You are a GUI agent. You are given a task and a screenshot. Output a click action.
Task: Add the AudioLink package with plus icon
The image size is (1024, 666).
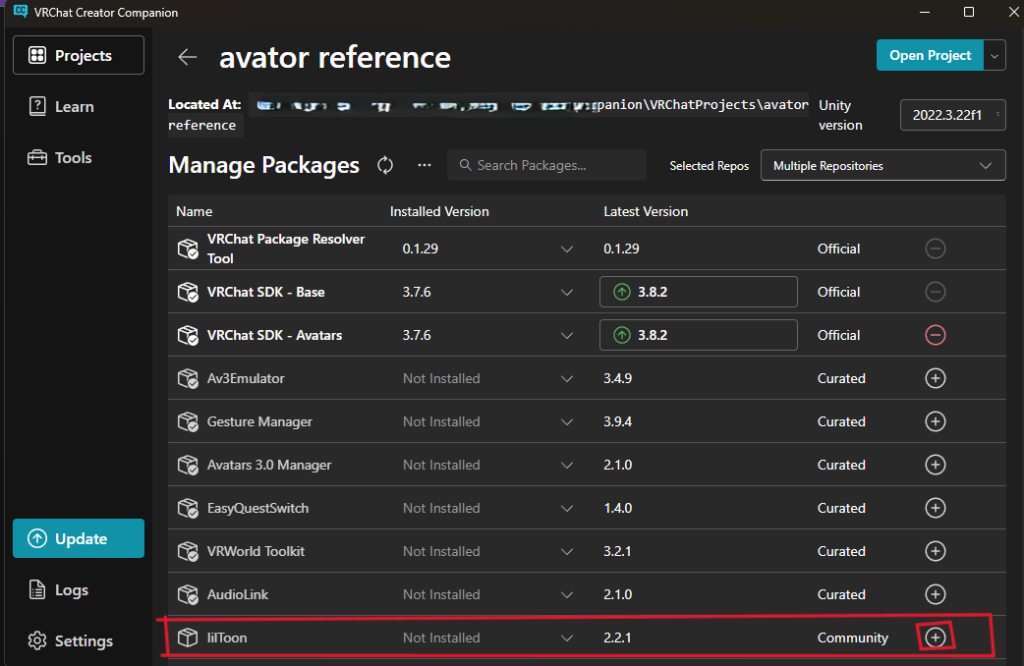935,594
